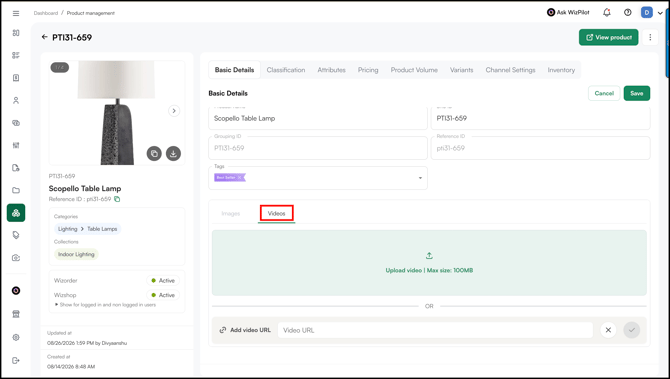This screenshot has height=379, width=670.
Task: Click the Wizshop Active status badge
Action: tap(163, 295)
